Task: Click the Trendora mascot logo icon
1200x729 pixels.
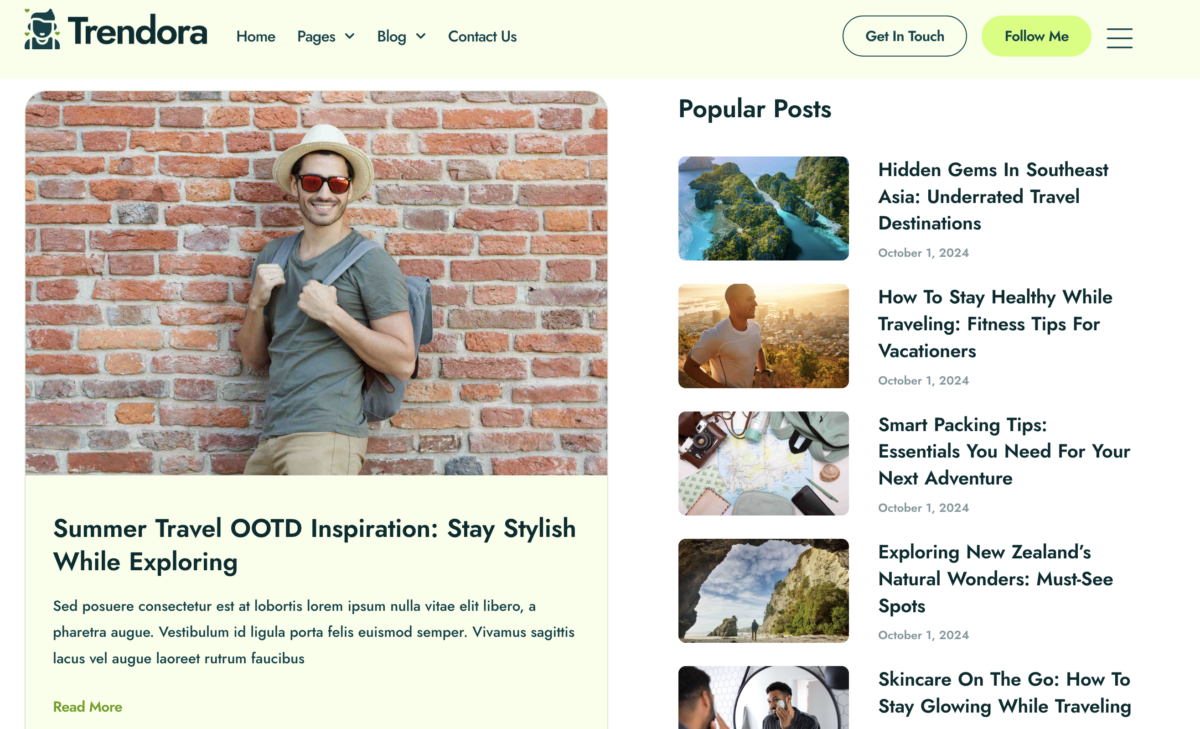Action: pos(40,30)
